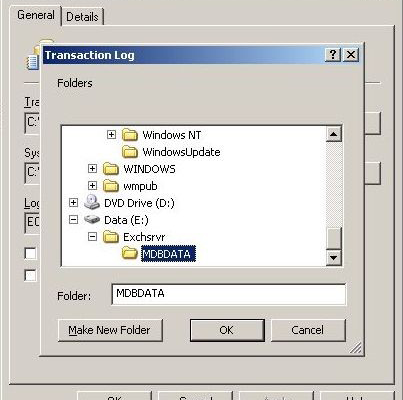Click the Windows NT folder icon
Viewport: 403px width, 400px height.
point(130,135)
